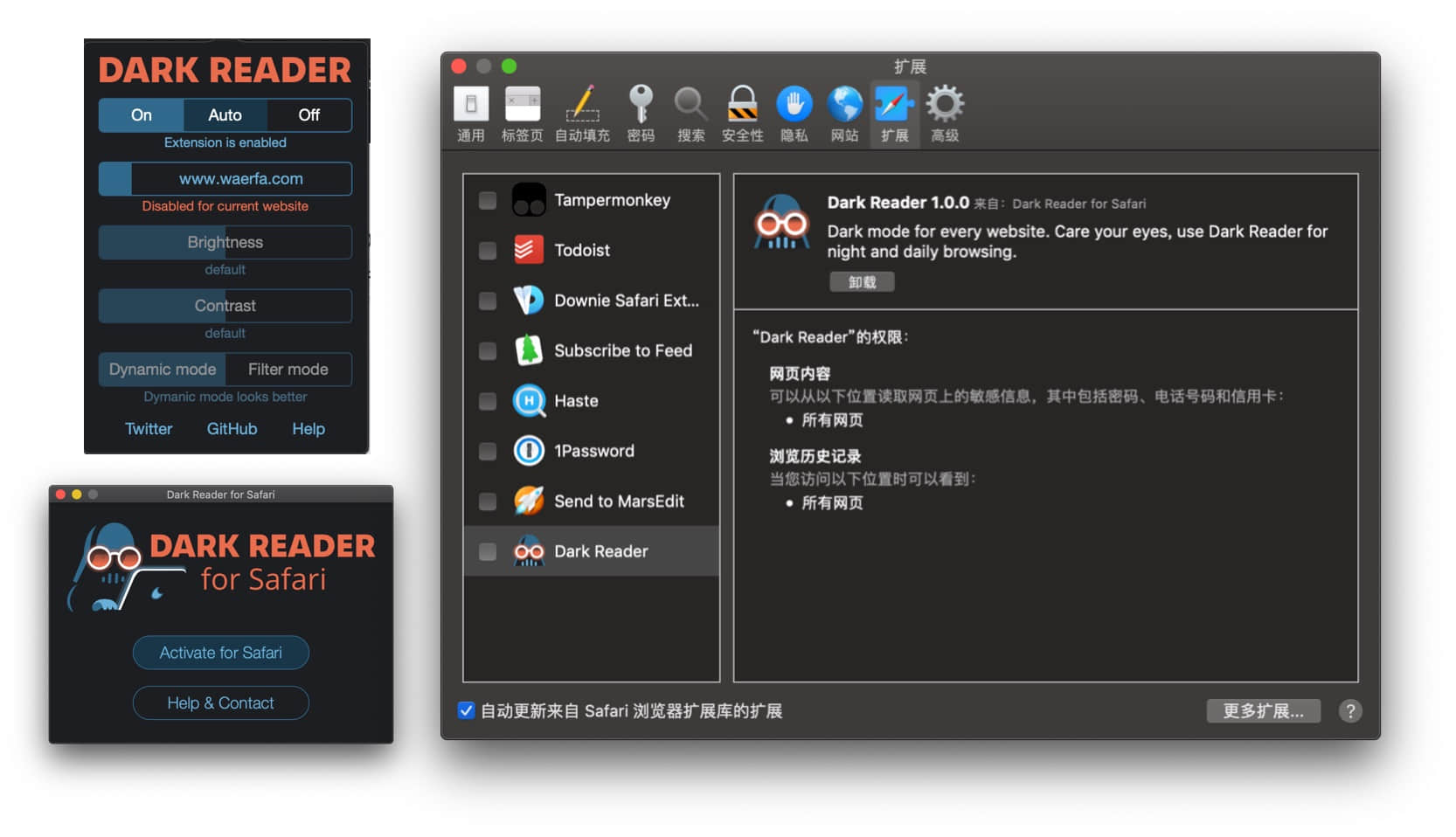Click the DARK READER popup title
1456x837 pixels.
tap(225, 70)
